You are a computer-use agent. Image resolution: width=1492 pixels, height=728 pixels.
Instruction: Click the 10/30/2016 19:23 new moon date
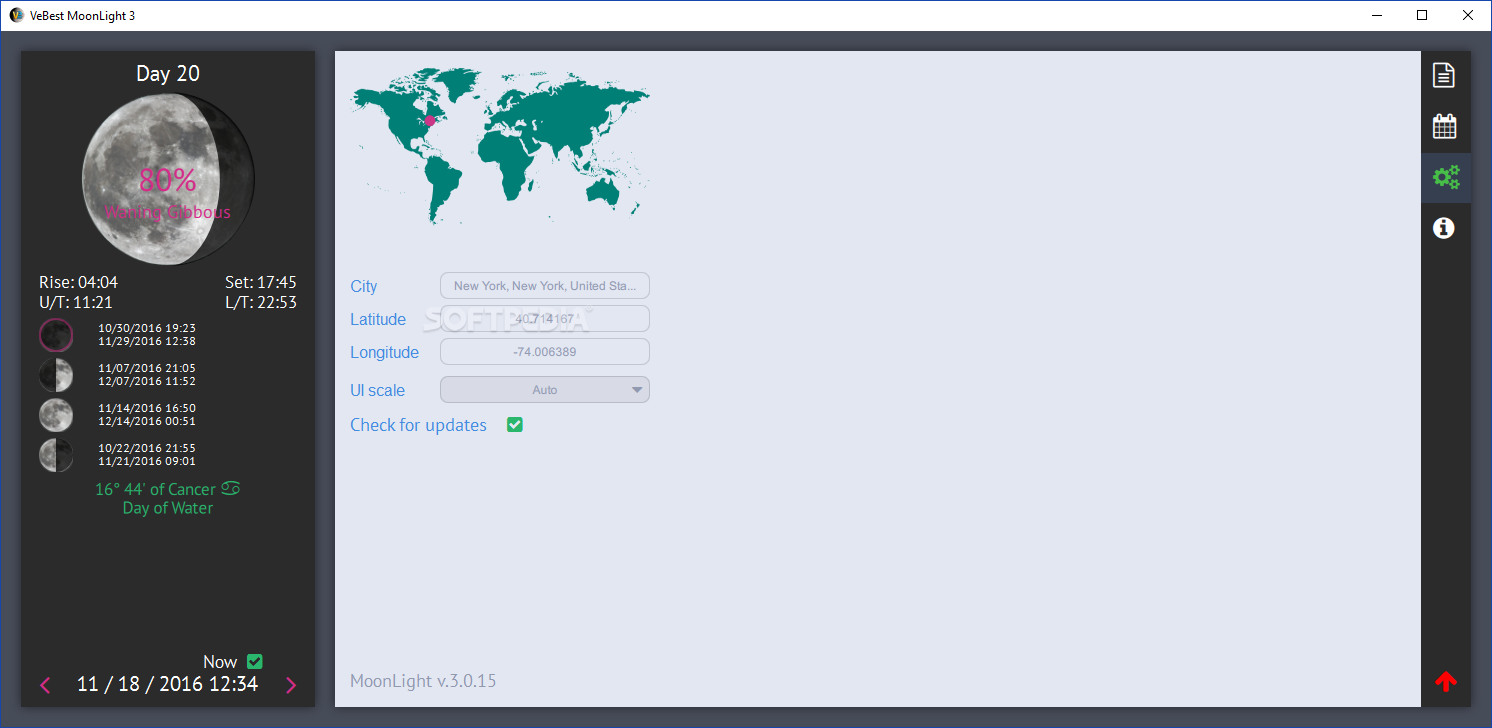pyautogui.click(x=147, y=328)
